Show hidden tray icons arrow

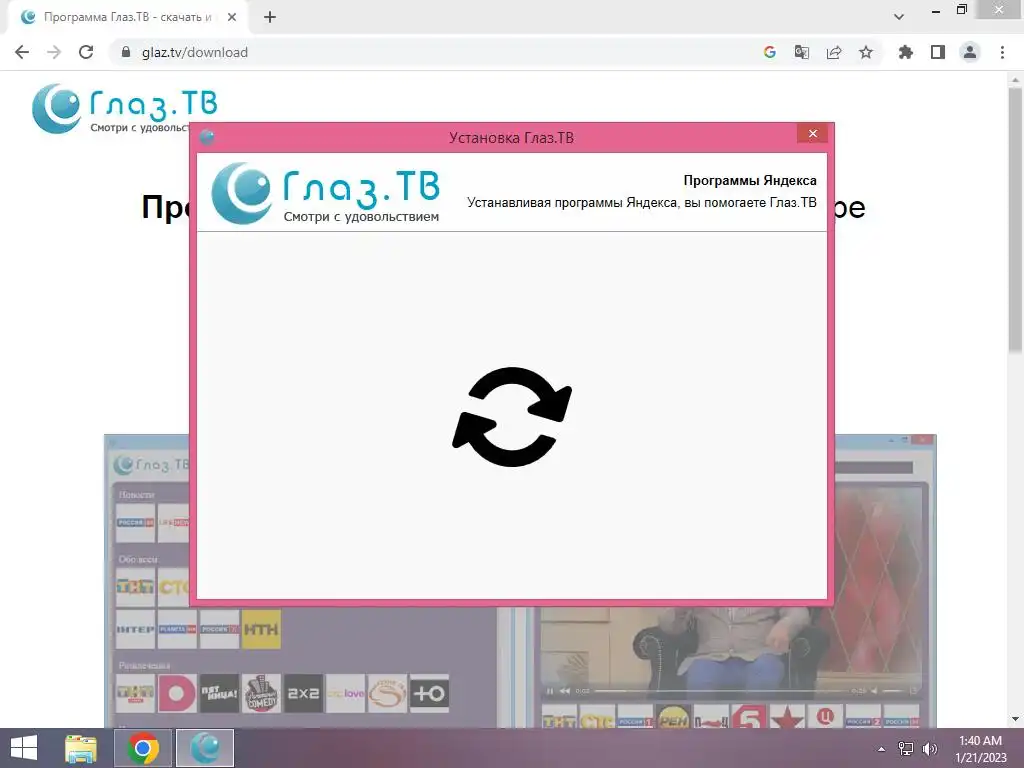[882, 749]
